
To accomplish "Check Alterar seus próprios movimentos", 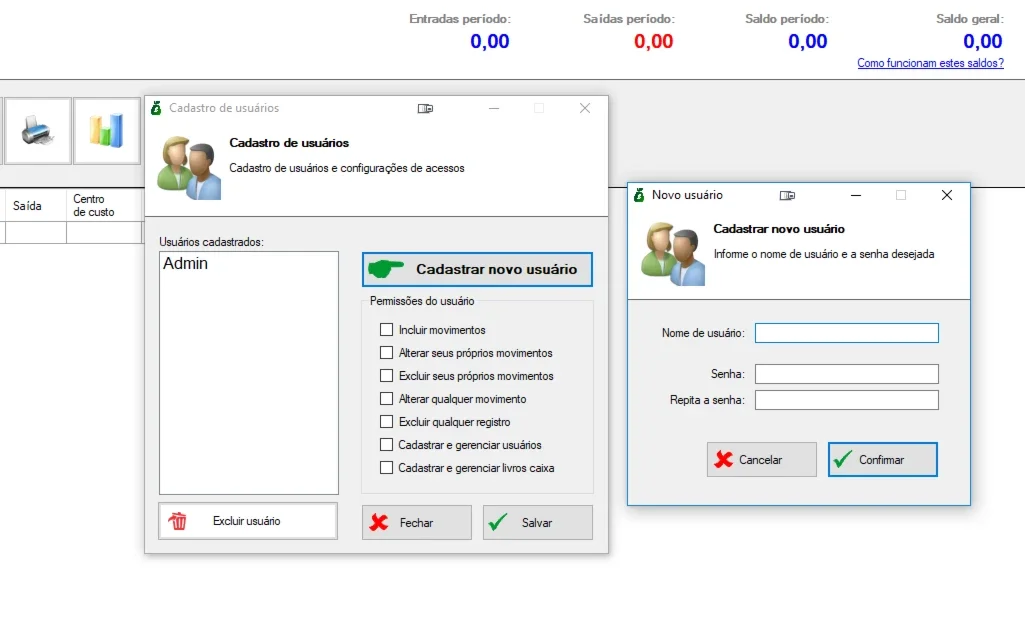I will [386, 353].
